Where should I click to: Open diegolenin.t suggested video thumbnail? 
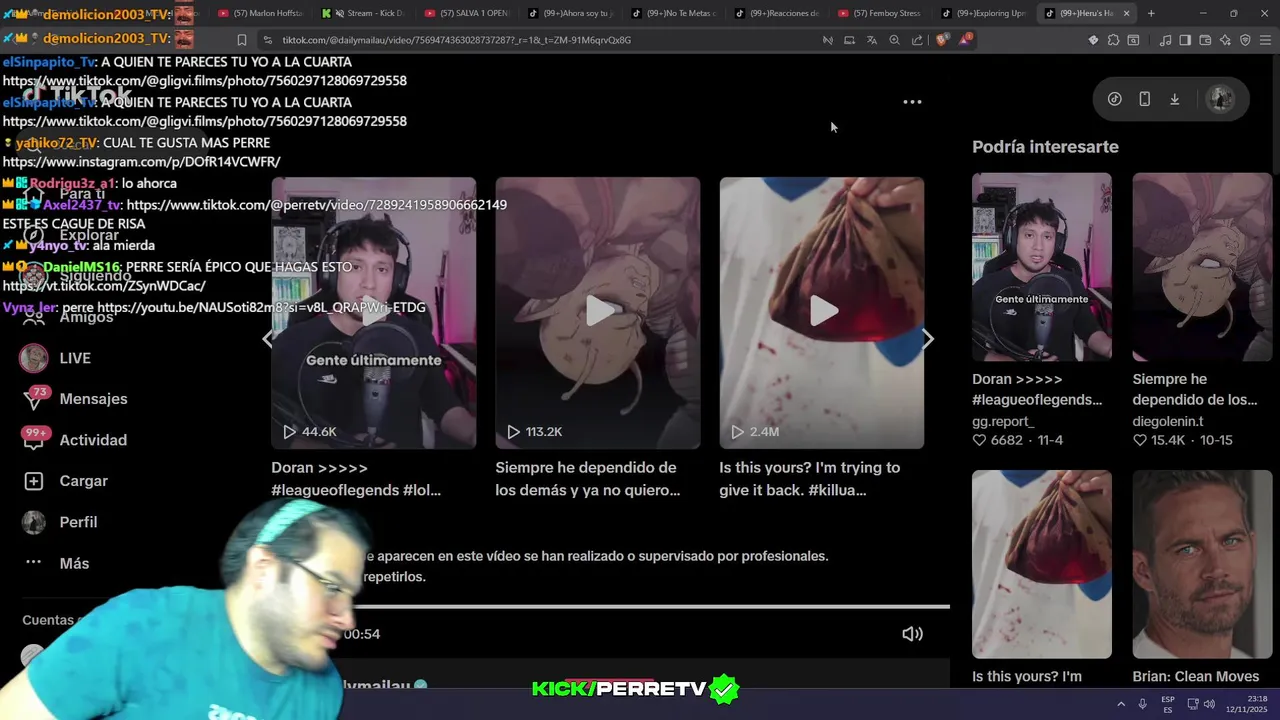tap(1202, 267)
